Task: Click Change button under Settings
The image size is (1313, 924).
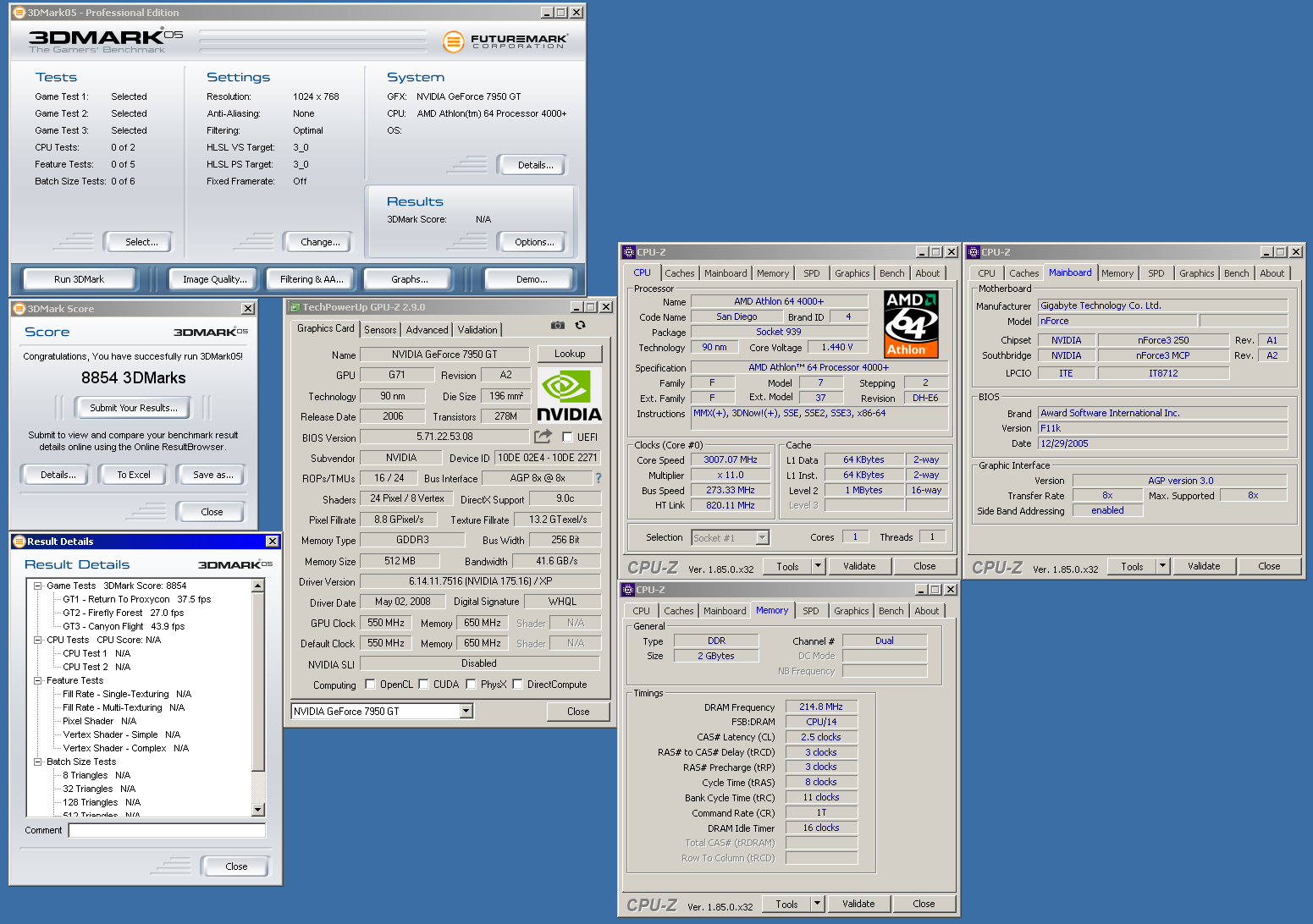Action: point(320,242)
